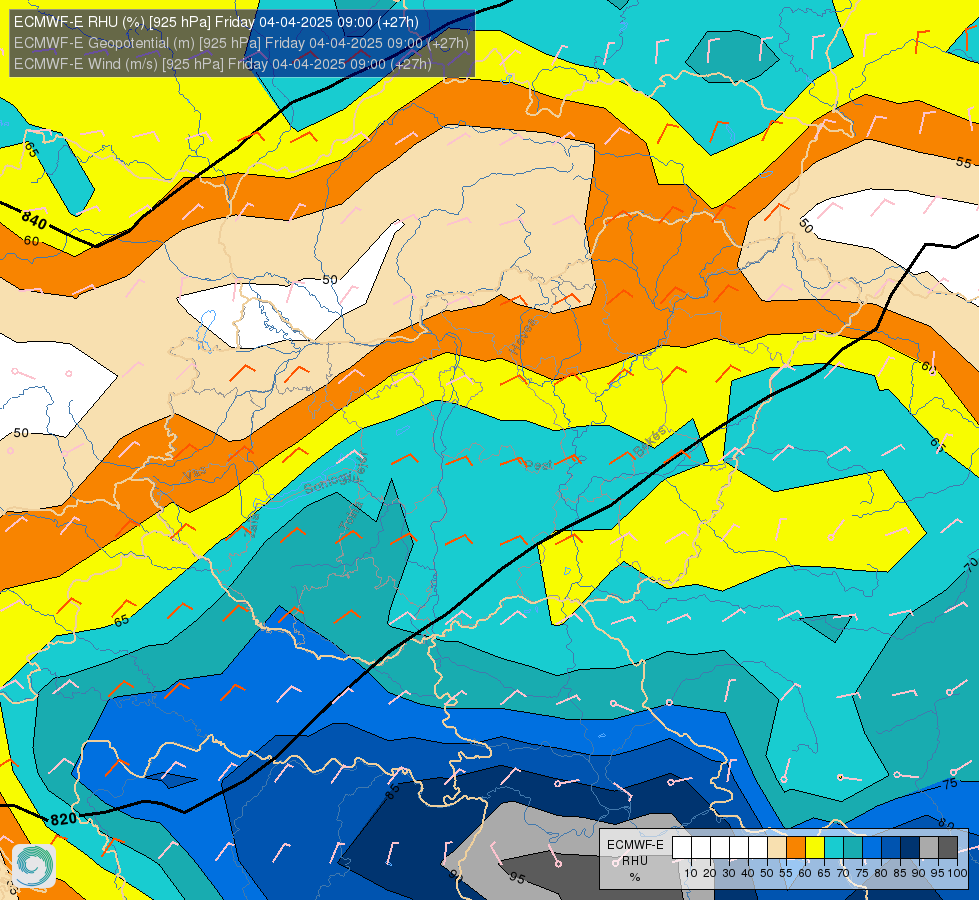The height and width of the screenshot is (900, 979).
Task: Select the ECMWF-E Wind (m/s) layer title
Action: 223,64
